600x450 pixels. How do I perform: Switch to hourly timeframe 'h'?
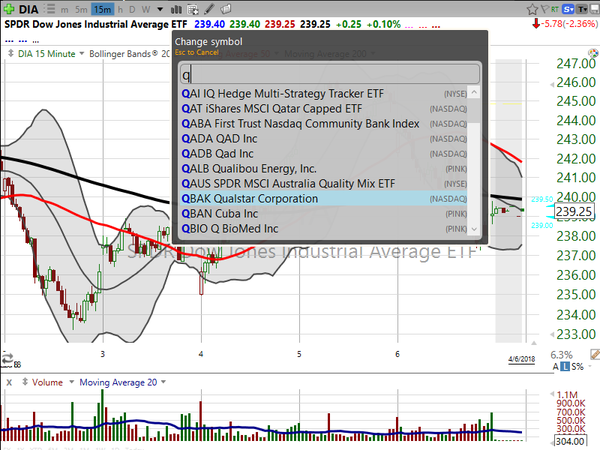[120, 9]
